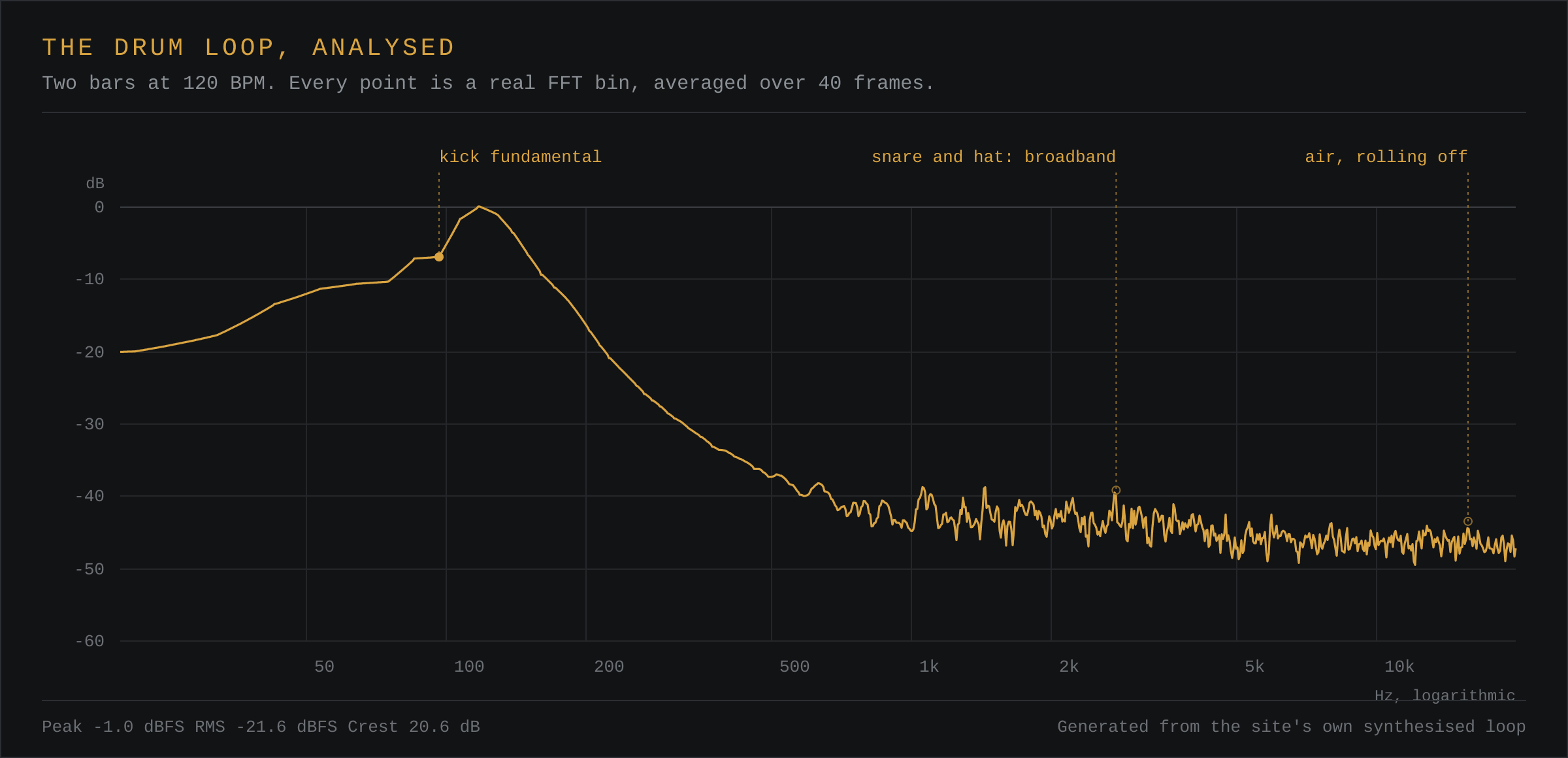The height and width of the screenshot is (758, 1568).
Task: Click the '-60' dB axis tick label
Action: 90,642
